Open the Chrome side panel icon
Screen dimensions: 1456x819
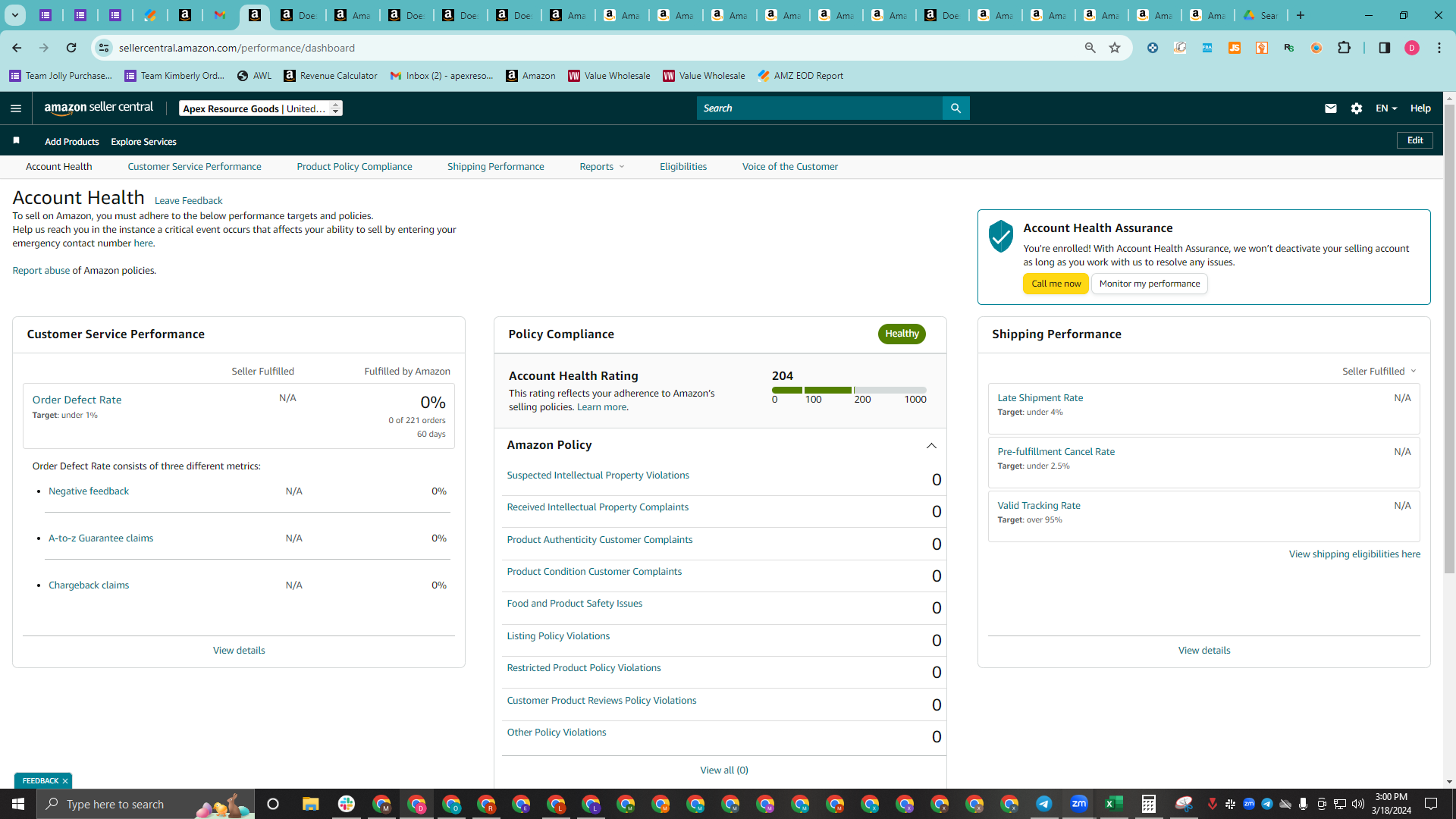(1384, 48)
